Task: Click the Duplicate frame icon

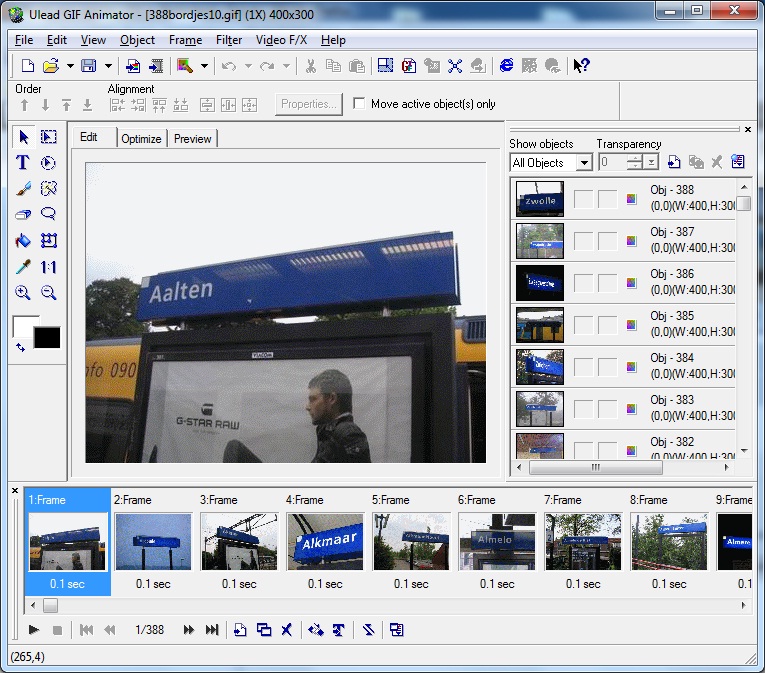Action: 264,630
